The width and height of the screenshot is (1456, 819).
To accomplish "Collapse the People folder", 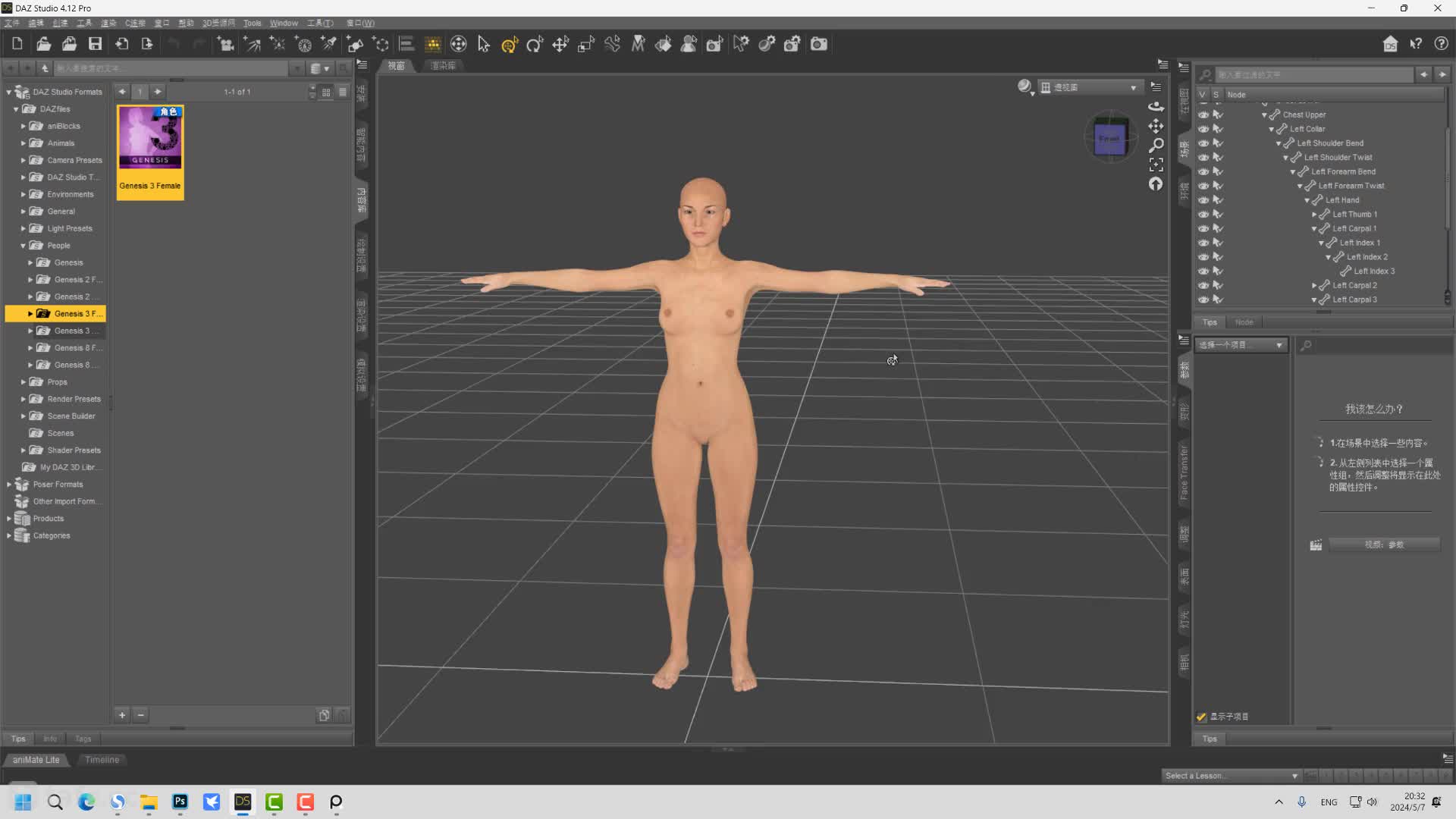I will pyautogui.click(x=23, y=246).
